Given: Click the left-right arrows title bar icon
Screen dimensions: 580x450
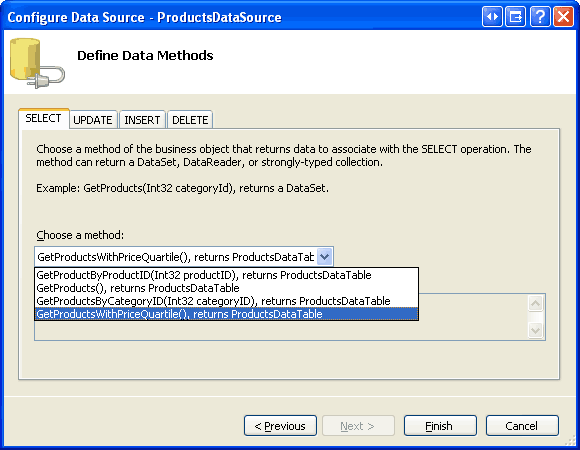Looking at the screenshot, I should point(492,17).
